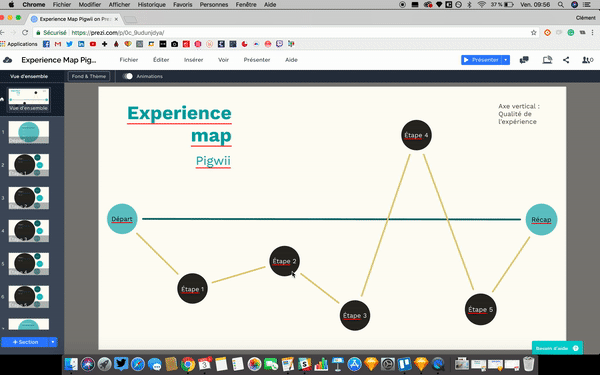This screenshot has height=375, width=600.
Task: Click the orange diamond extension icon
Action: pyautogui.click(x=547, y=33)
